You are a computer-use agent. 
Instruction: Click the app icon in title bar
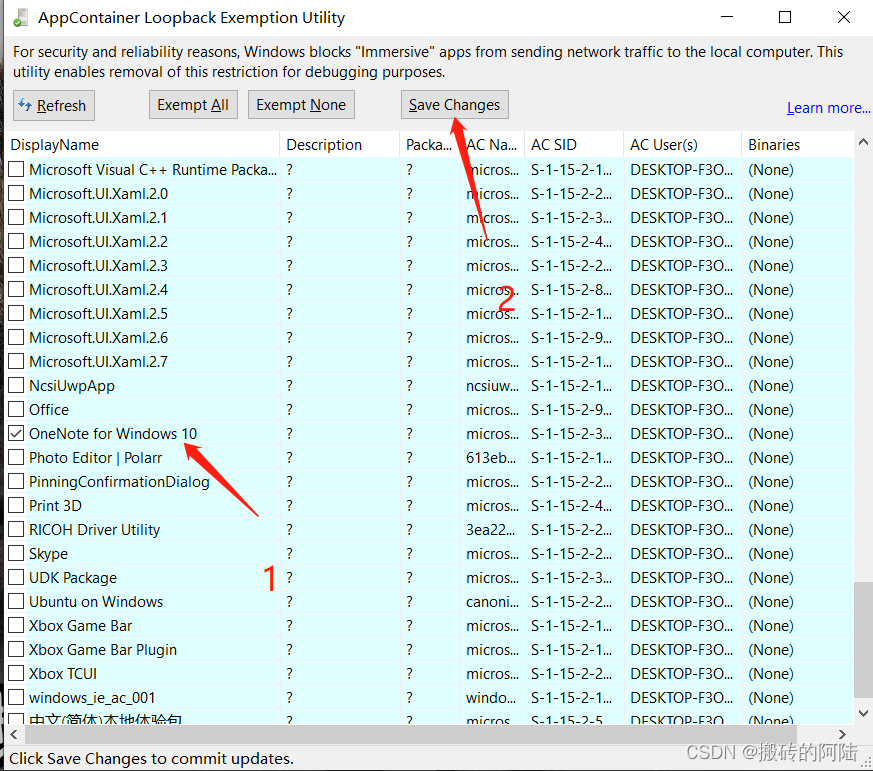click(21, 18)
